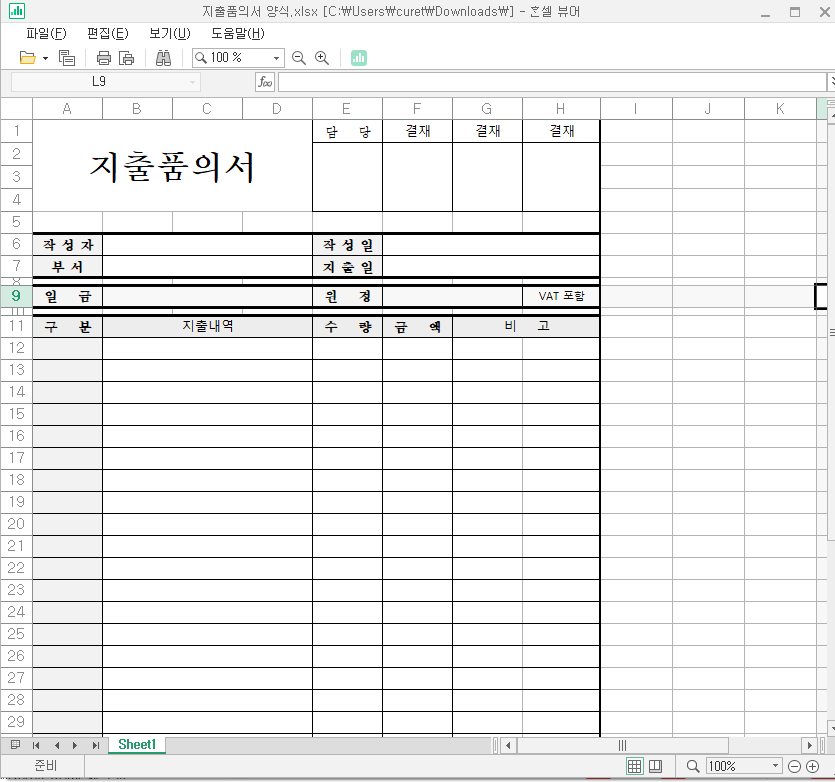Click the last-sheet navigation arrow button

click(x=94, y=744)
